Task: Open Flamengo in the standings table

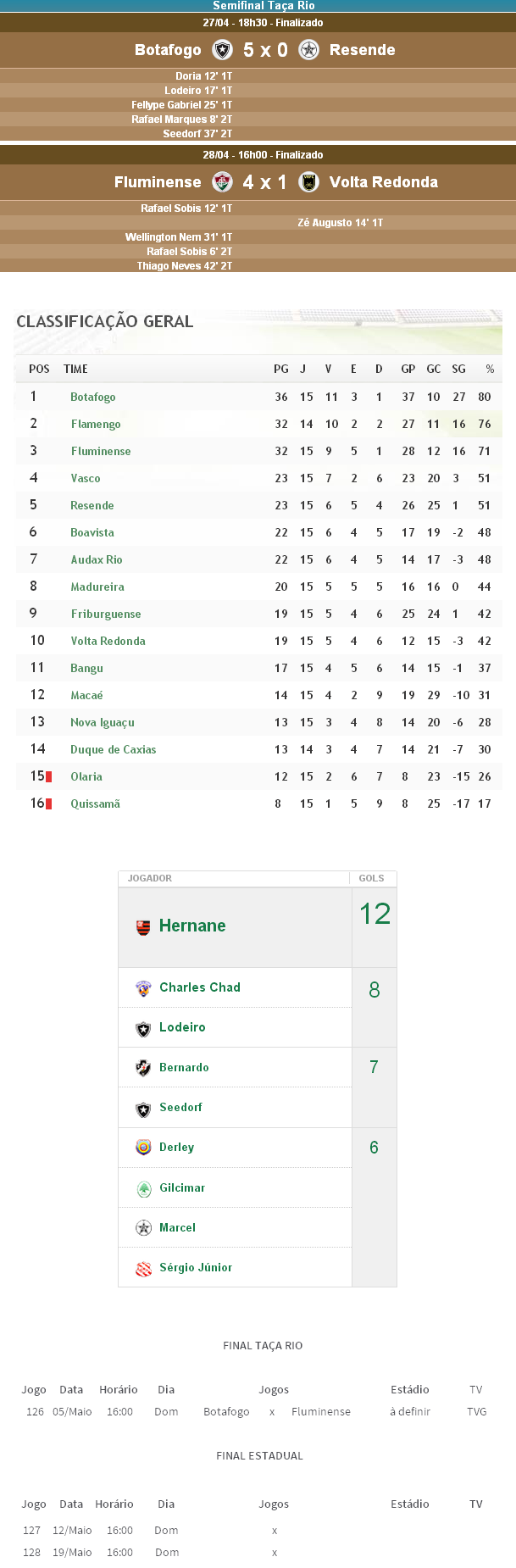Action: click(96, 424)
